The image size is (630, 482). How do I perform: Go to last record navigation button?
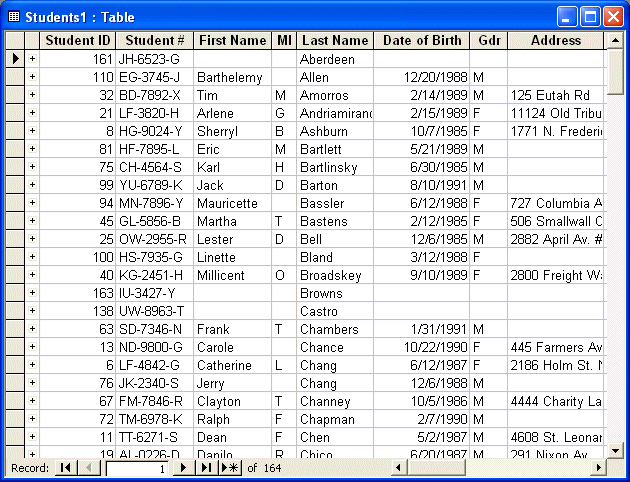coord(207,468)
